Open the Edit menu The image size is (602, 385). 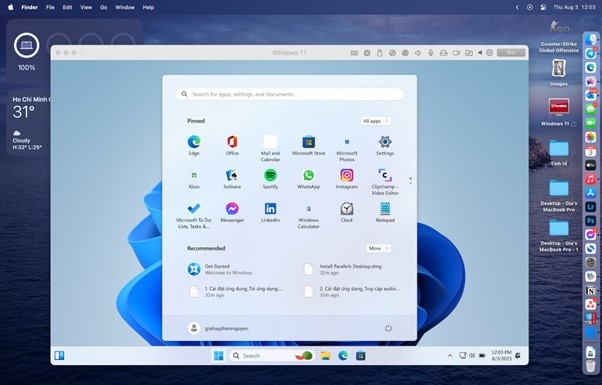pos(67,7)
